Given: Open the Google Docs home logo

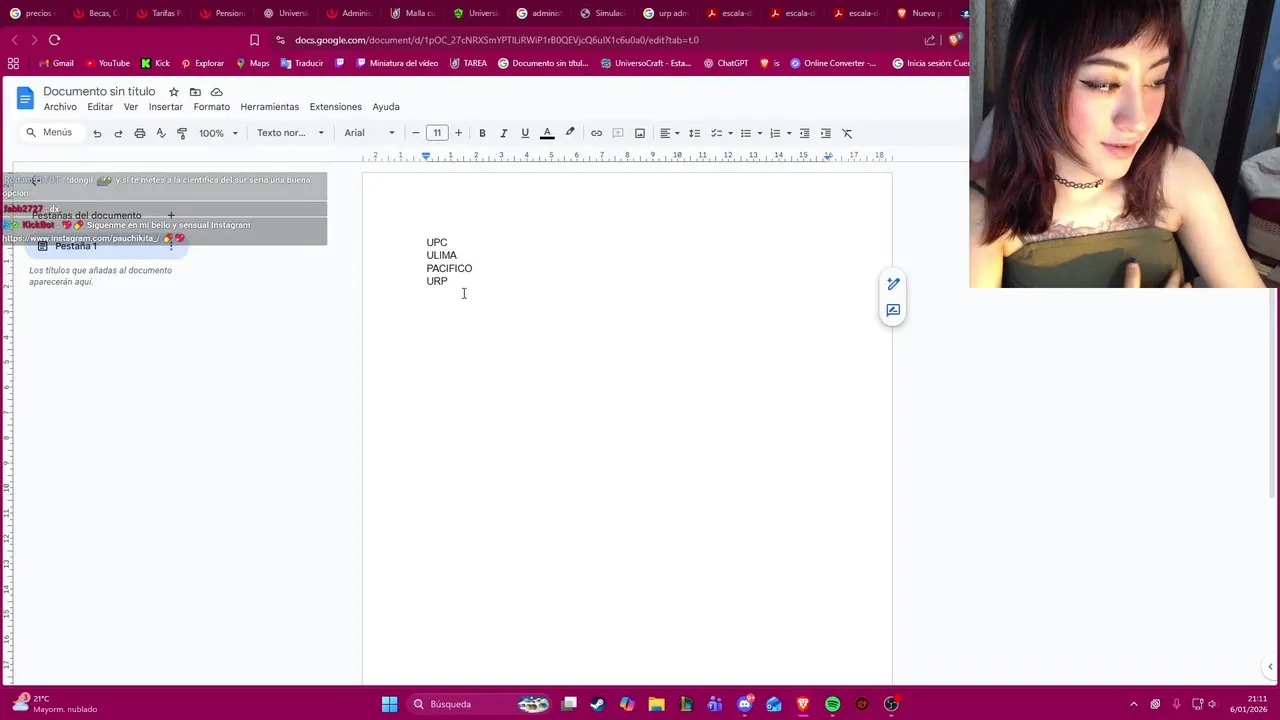Looking at the screenshot, I should click(25, 98).
